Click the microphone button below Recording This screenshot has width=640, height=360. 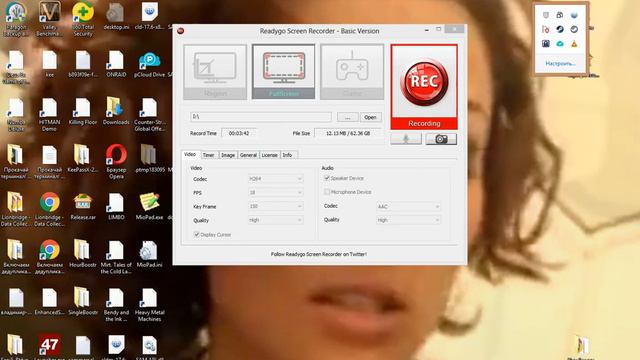(406, 139)
